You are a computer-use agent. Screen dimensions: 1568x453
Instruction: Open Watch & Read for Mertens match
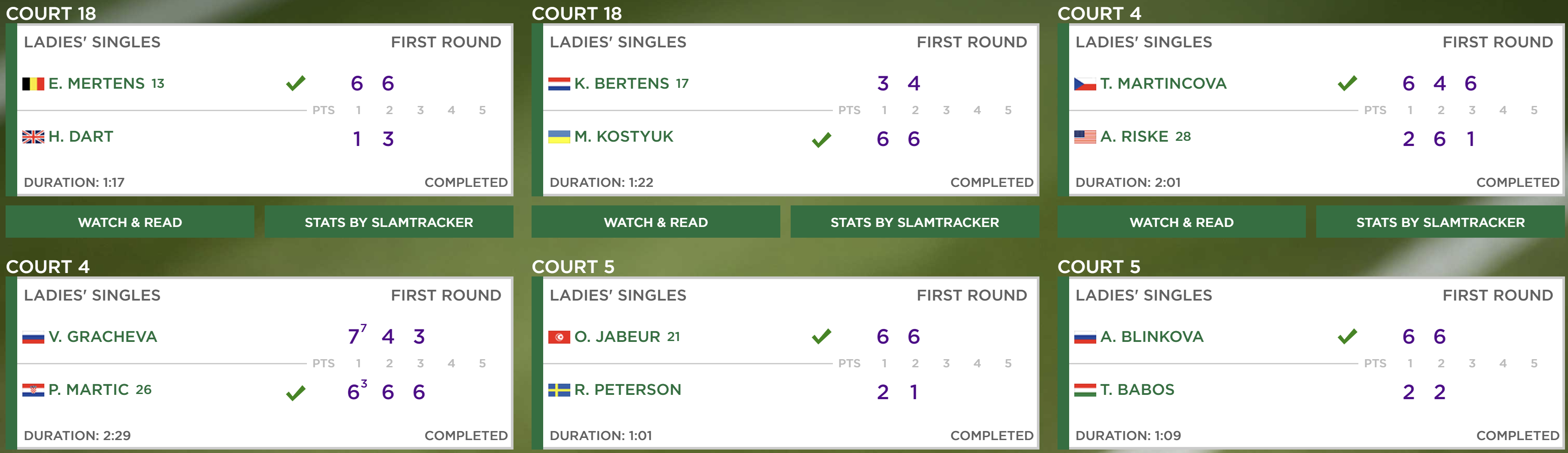(x=130, y=222)
